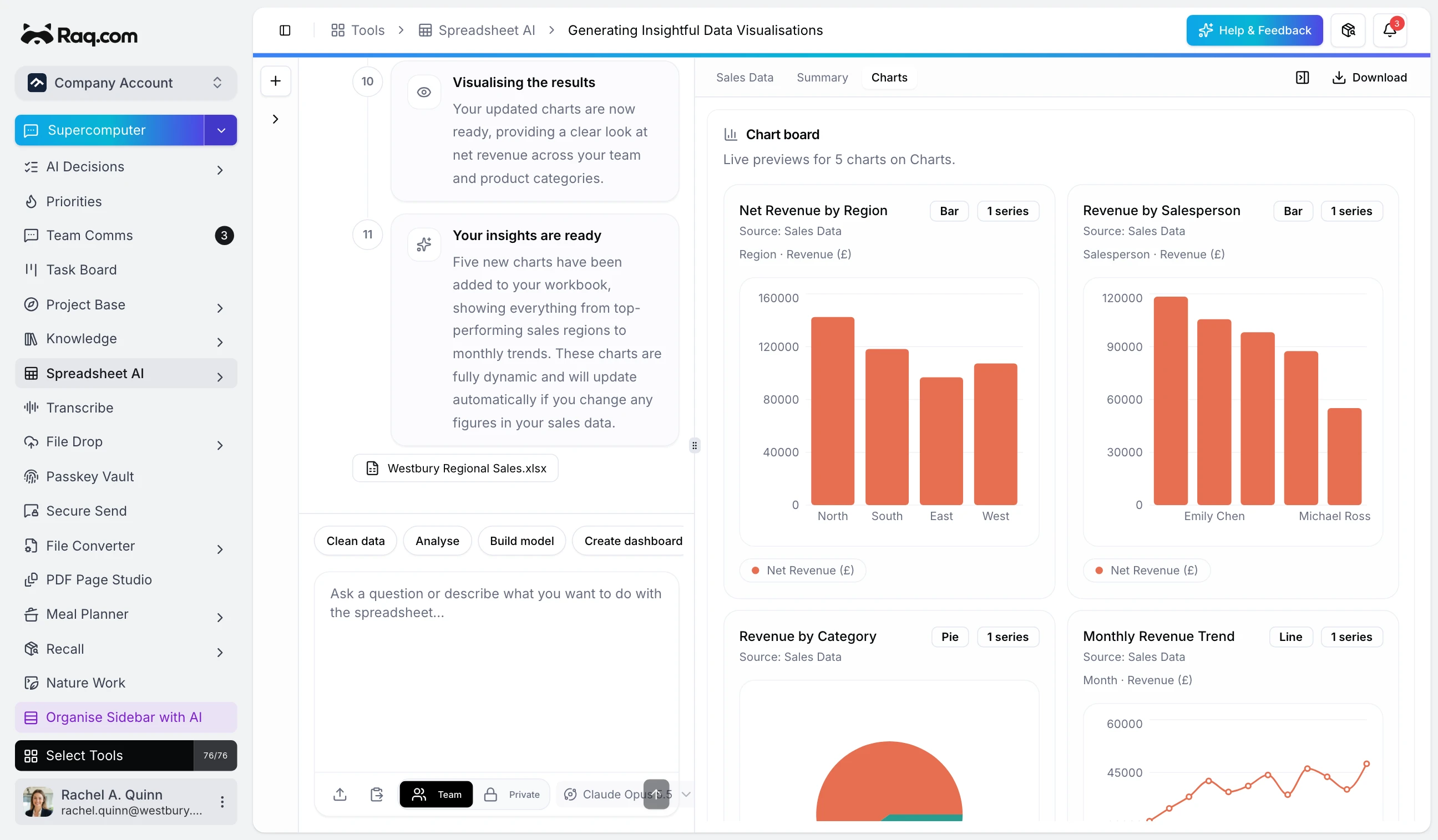
Task: Click the PDF Page Studio icon
Action: (x=31, y=580)
